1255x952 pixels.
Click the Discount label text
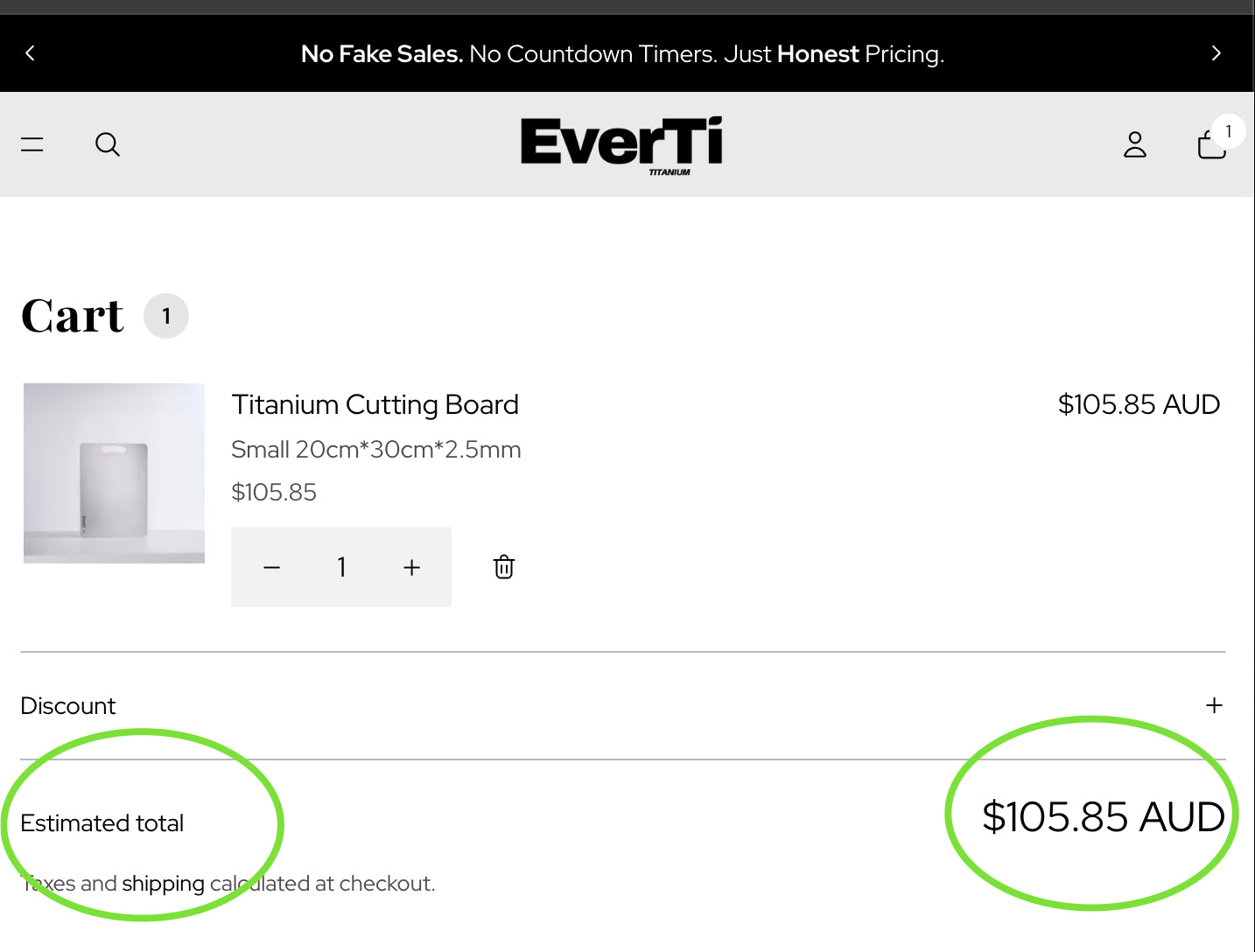point(68,706)
